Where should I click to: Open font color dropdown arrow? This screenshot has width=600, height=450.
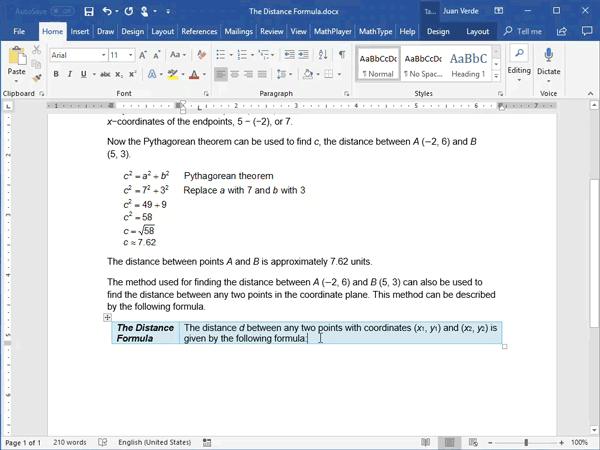[204, 74]
